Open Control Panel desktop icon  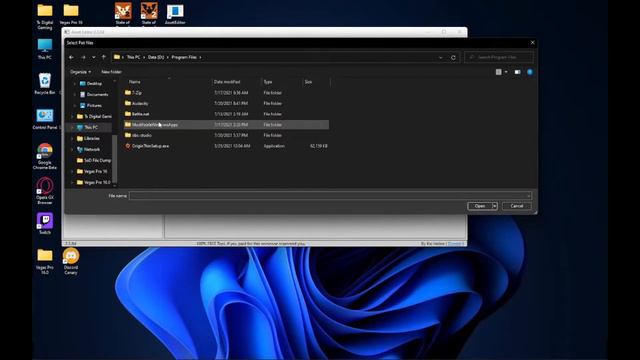tap(45, 119)
